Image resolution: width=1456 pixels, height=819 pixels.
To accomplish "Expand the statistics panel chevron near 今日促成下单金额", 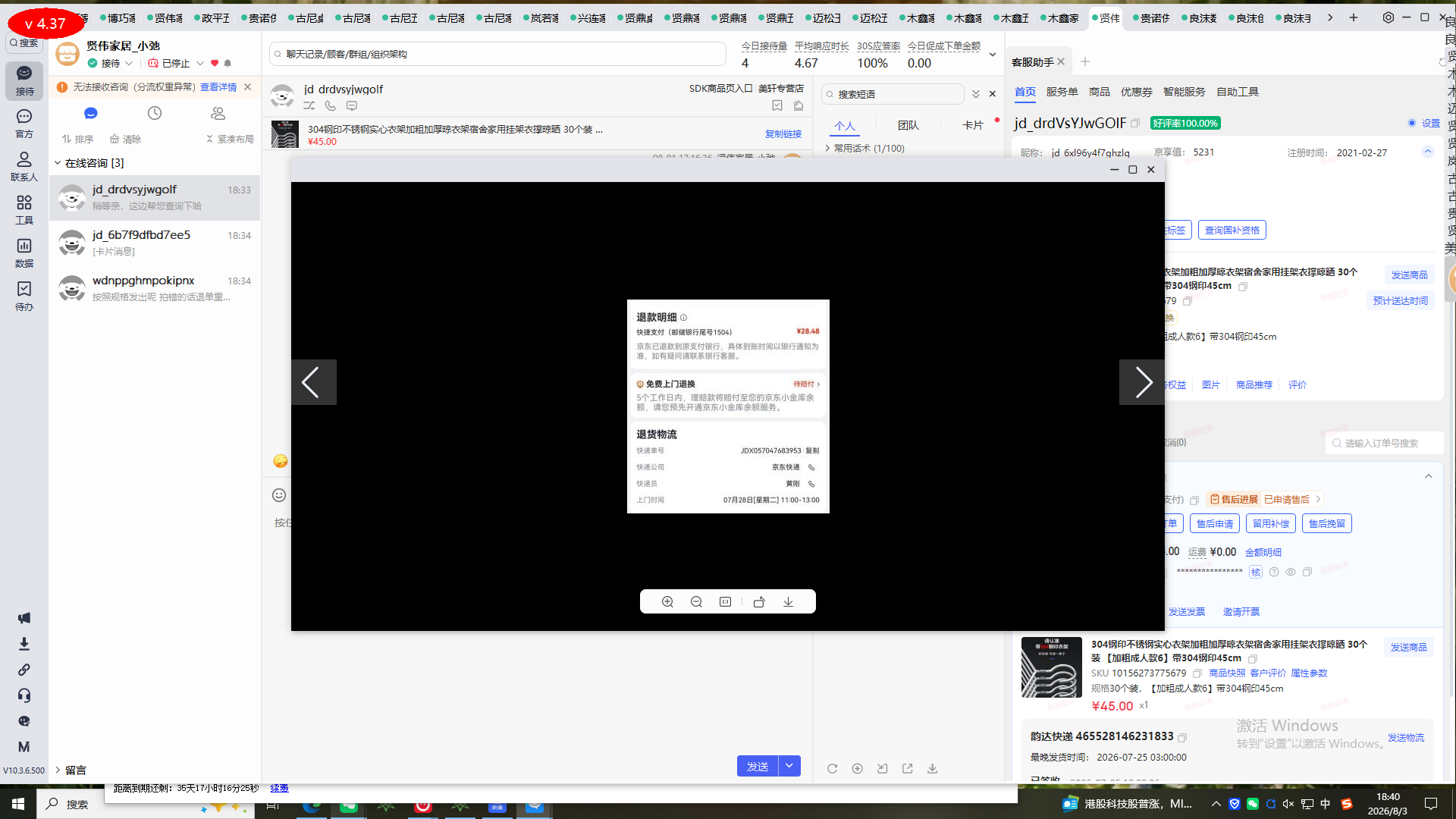I will [x=992, y=55].
